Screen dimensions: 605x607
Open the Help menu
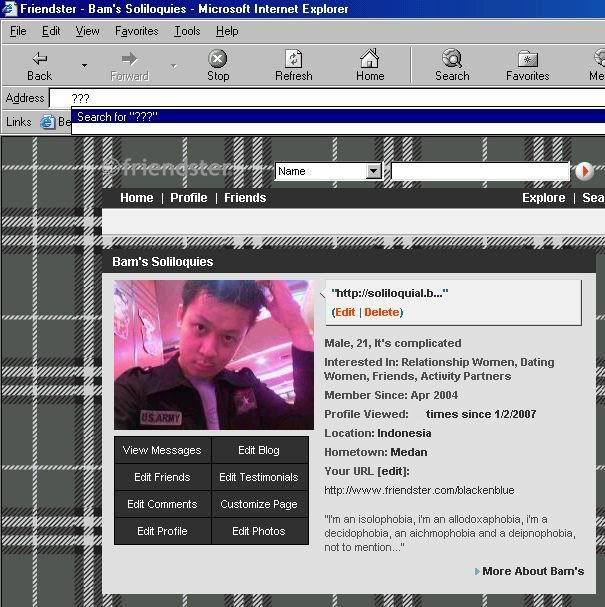[x=227, y=31]
